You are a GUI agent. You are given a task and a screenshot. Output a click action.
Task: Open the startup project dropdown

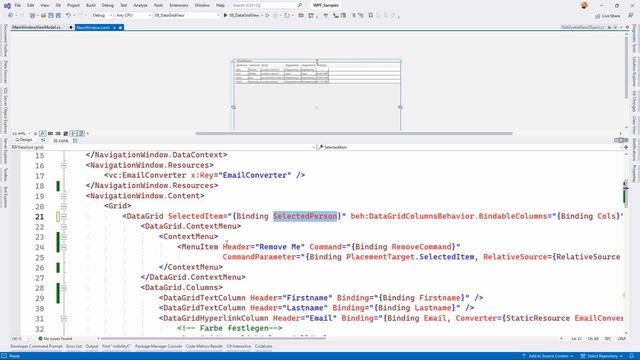(187, 15)
